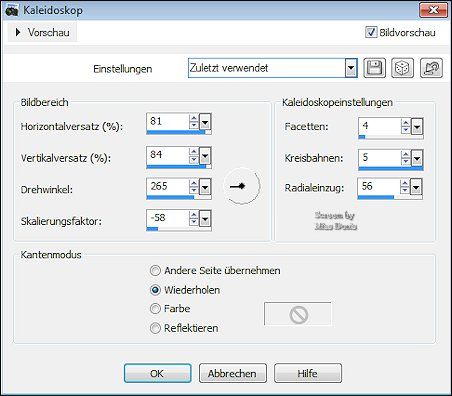Expand the Vorschau disclosure triangle
This screenshot has height=396, width=452.
tap(18, 32)
